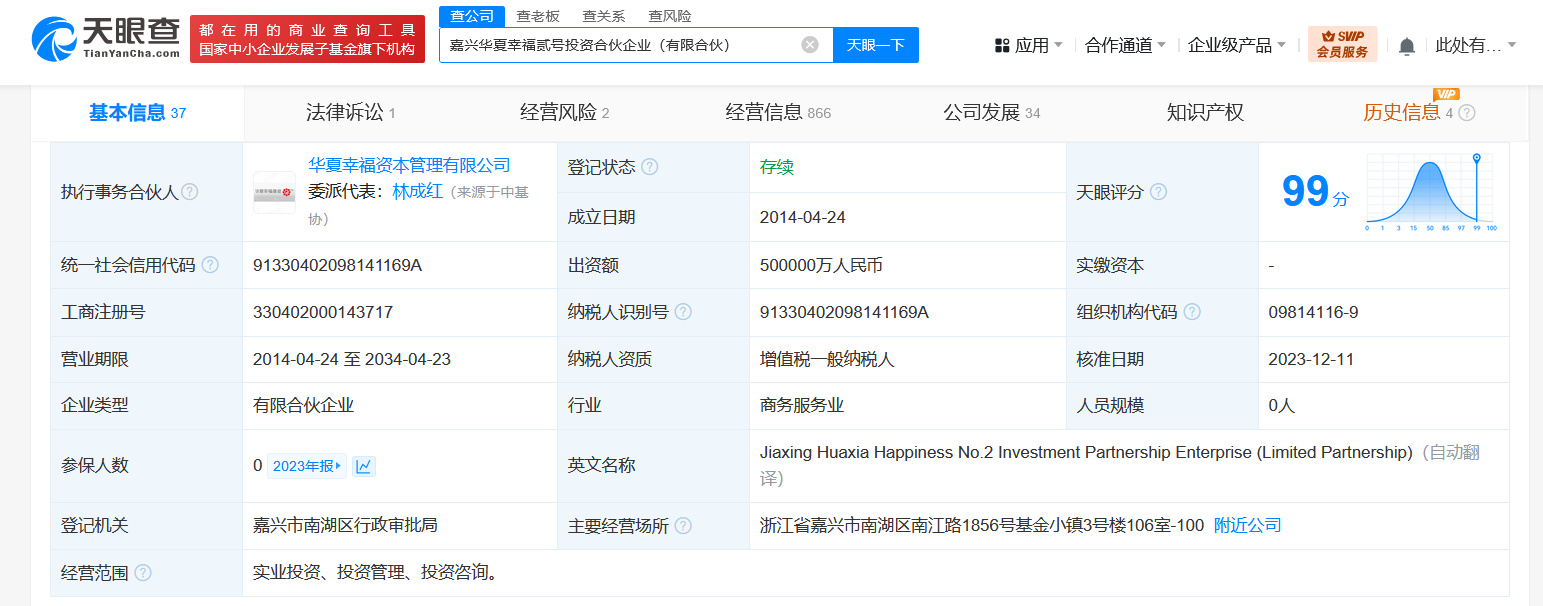Click the 天眼一下 search button

pyautogui.click(x=875, y=45)
